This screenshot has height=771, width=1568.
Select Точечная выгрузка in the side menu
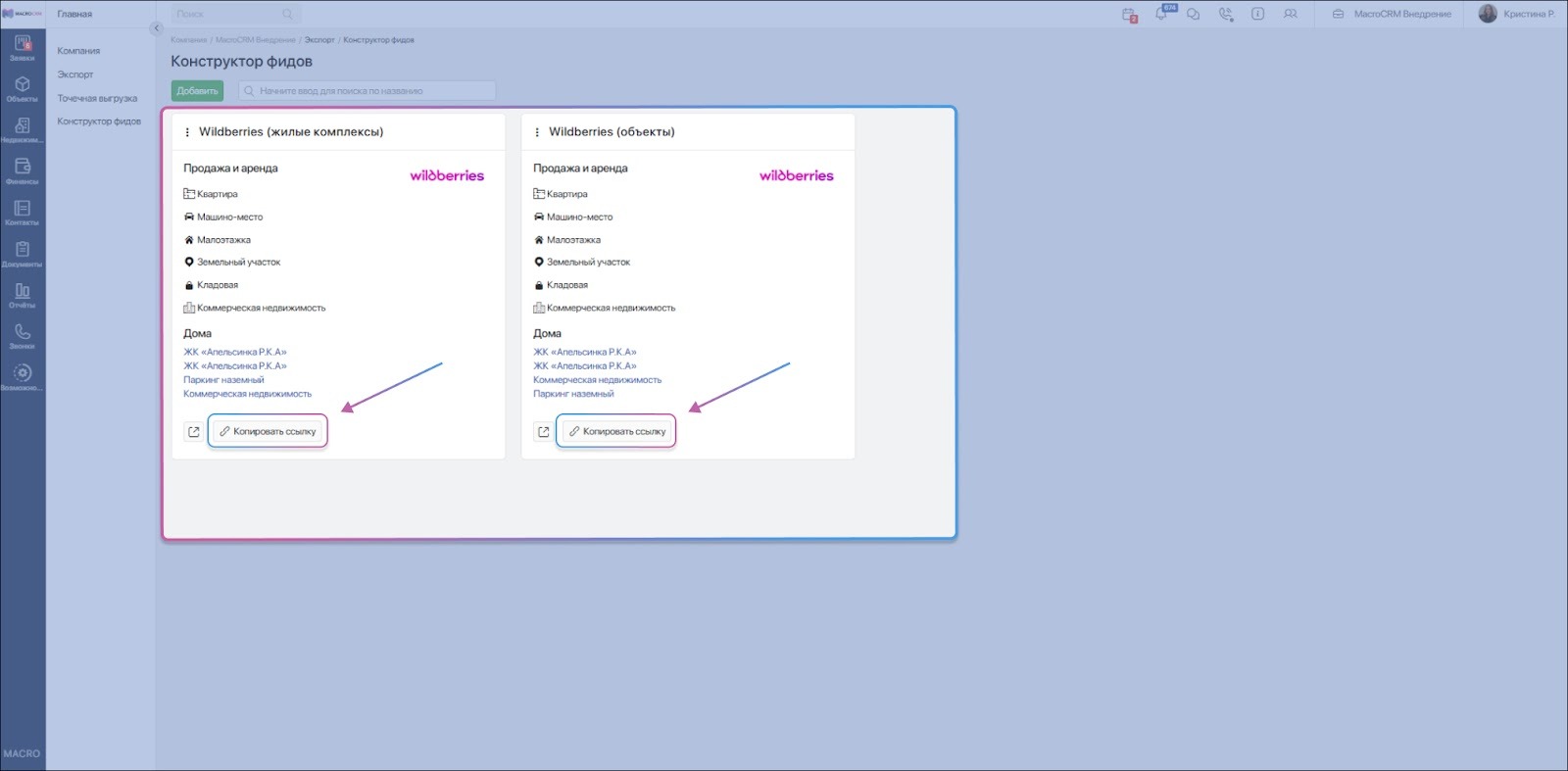tap(97, 98)
